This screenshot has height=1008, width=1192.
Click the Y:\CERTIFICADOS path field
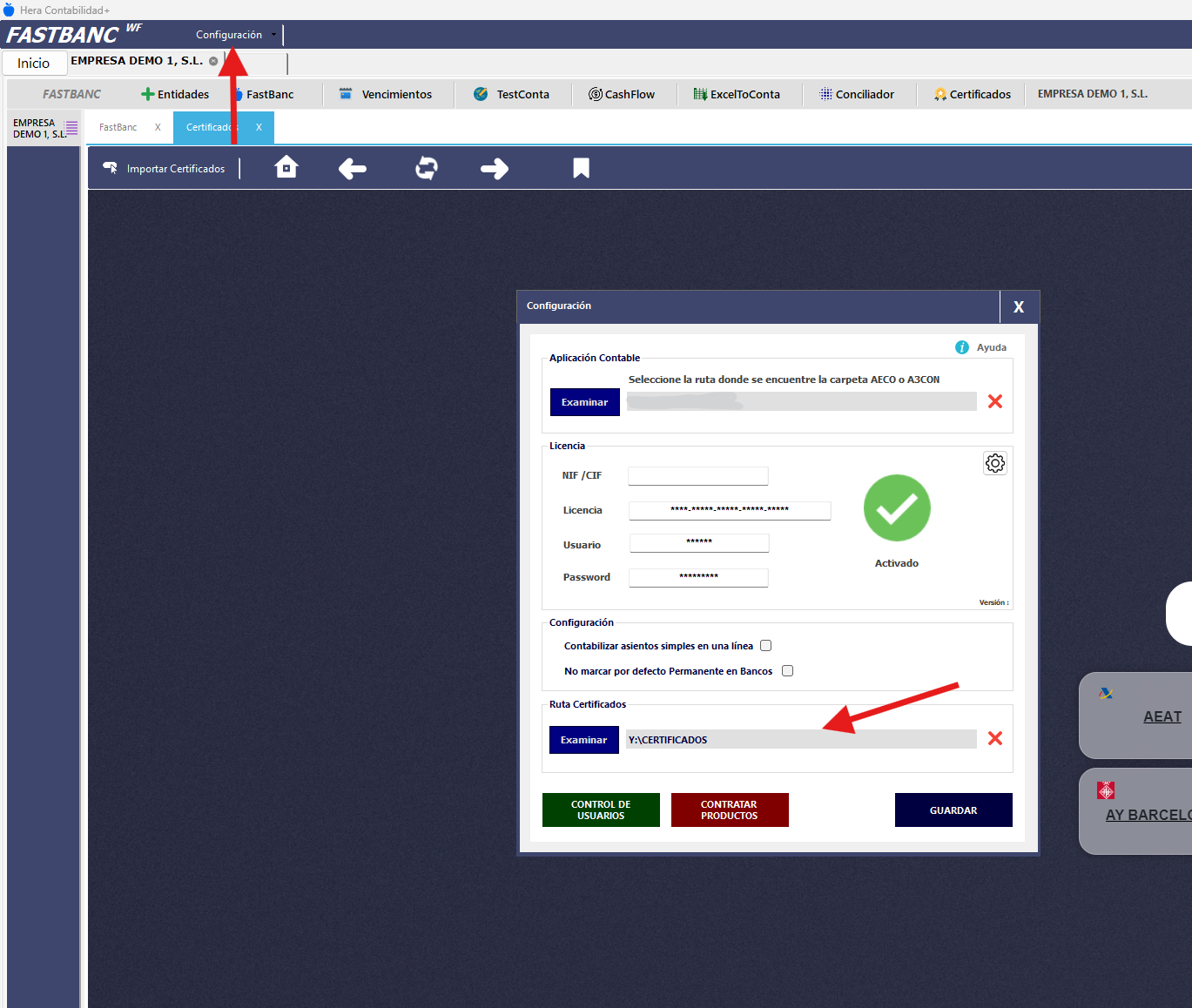[x=801, y=739]
